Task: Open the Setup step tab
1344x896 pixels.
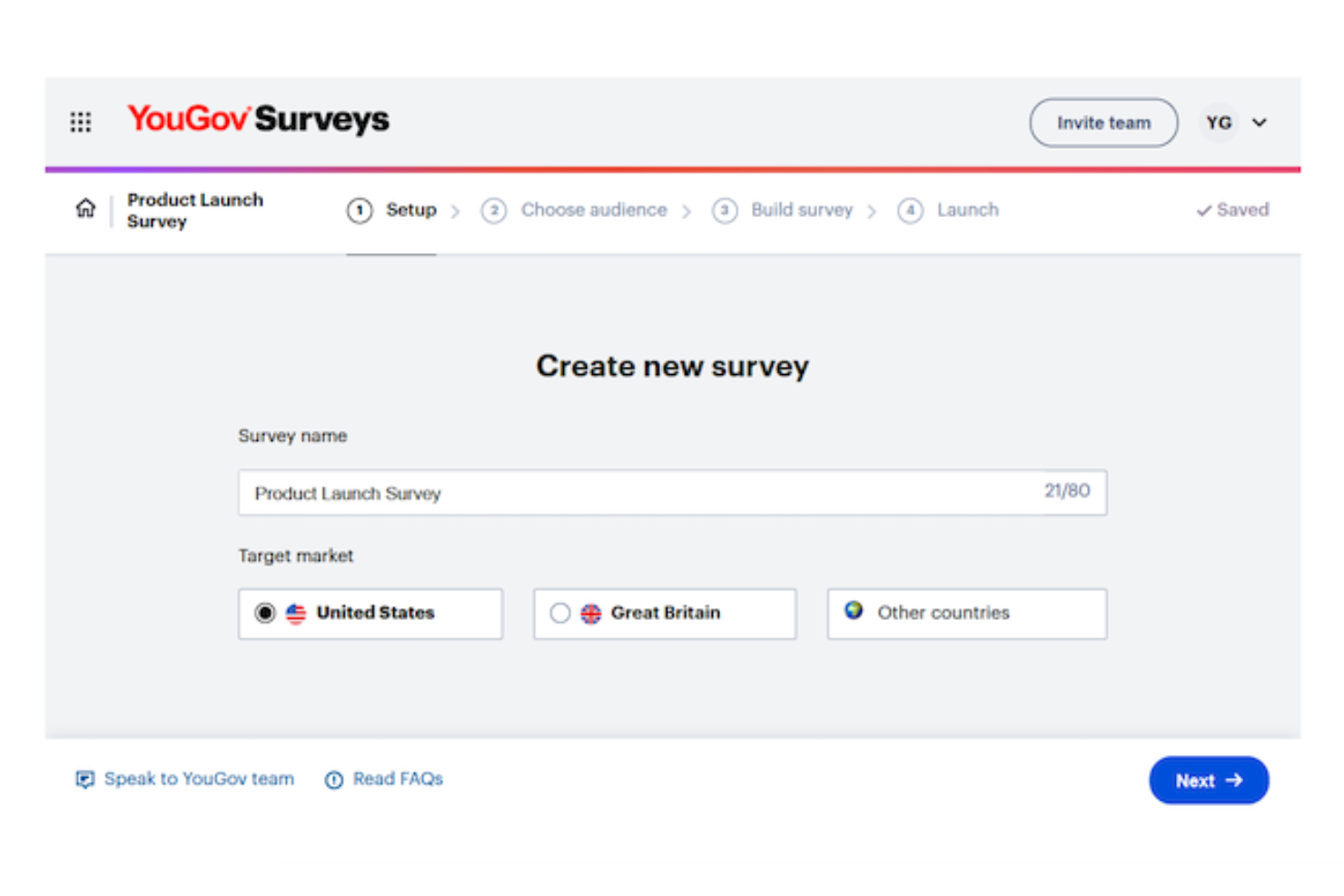Action: (391, 211)
